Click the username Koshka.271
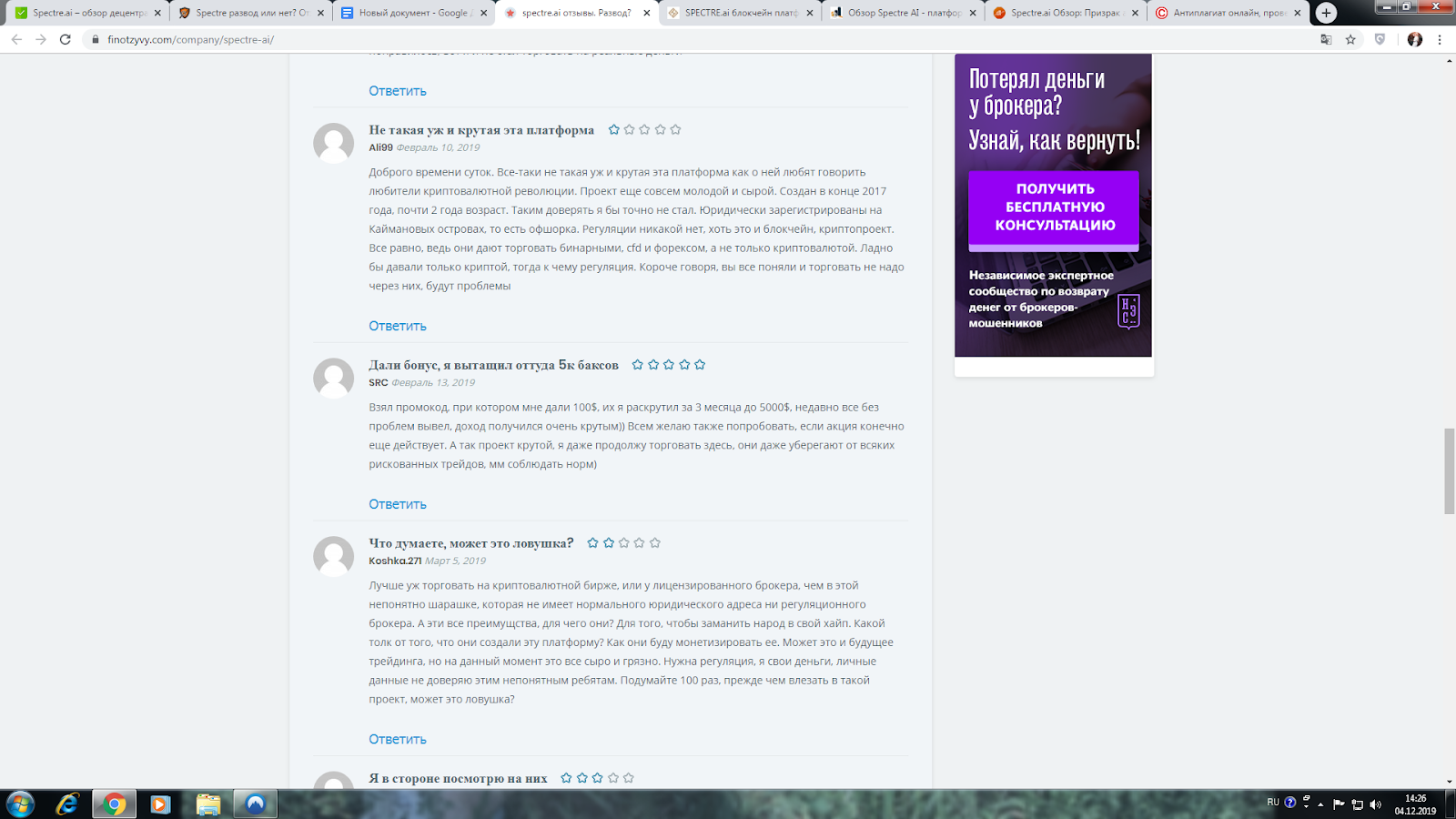 395,561
